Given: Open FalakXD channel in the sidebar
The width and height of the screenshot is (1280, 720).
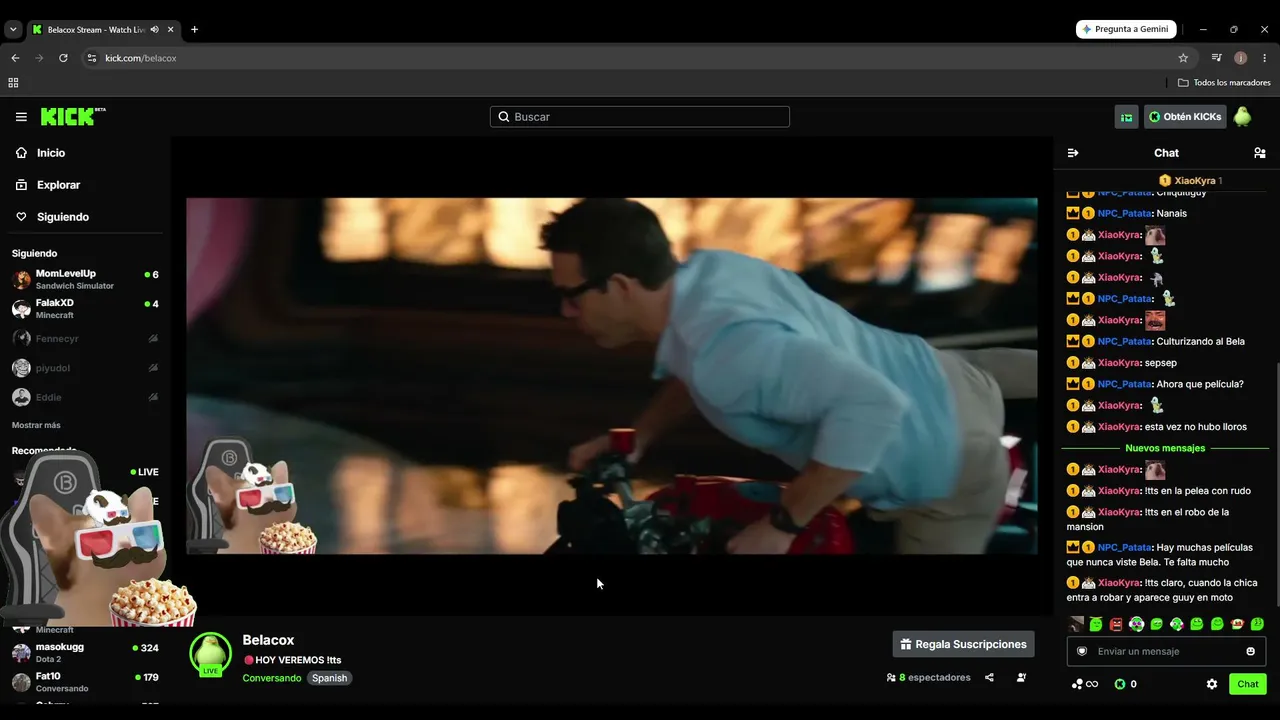Looking at the screenshot, I should tap(85, 309).
